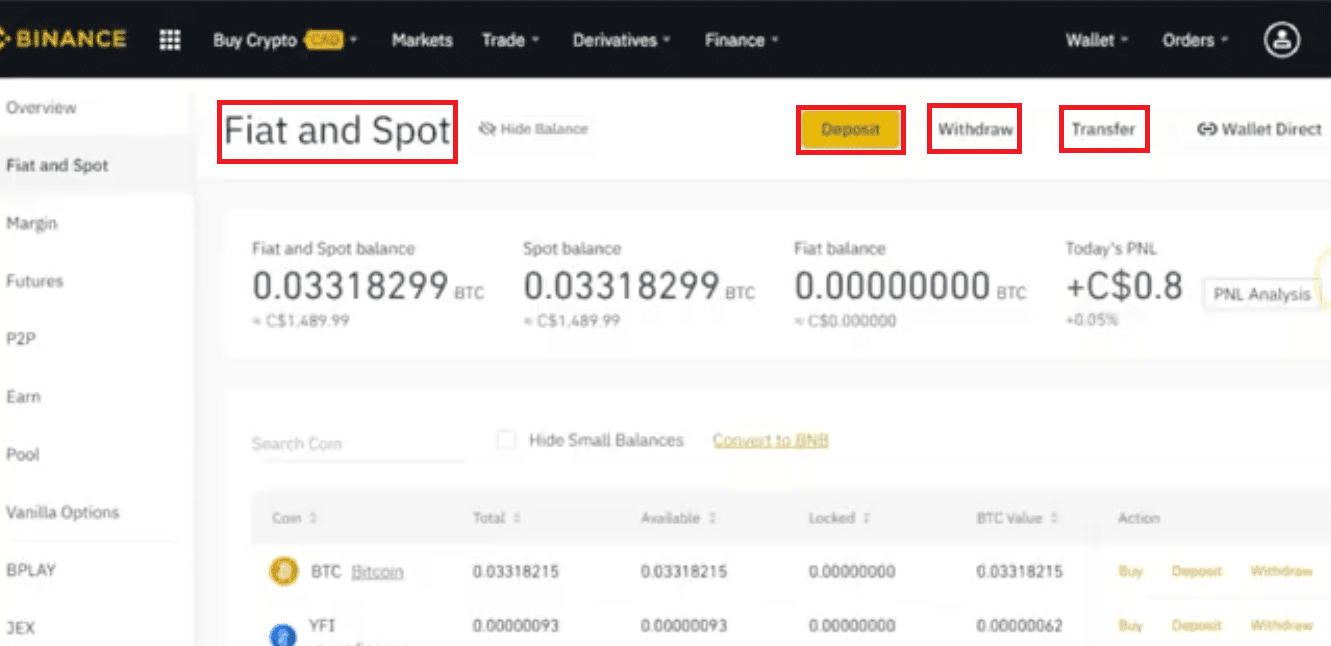Click Withdraw in YFI row
The height and width of the screenshot is (646, 1331).
point(1281,626)
